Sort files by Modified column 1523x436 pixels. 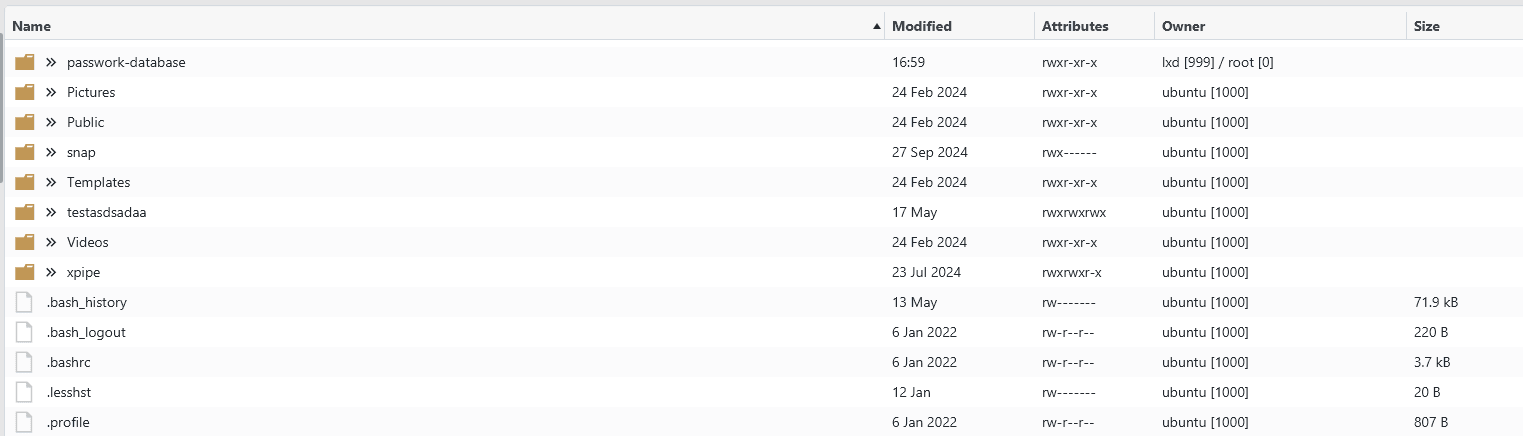click(921, 26)
